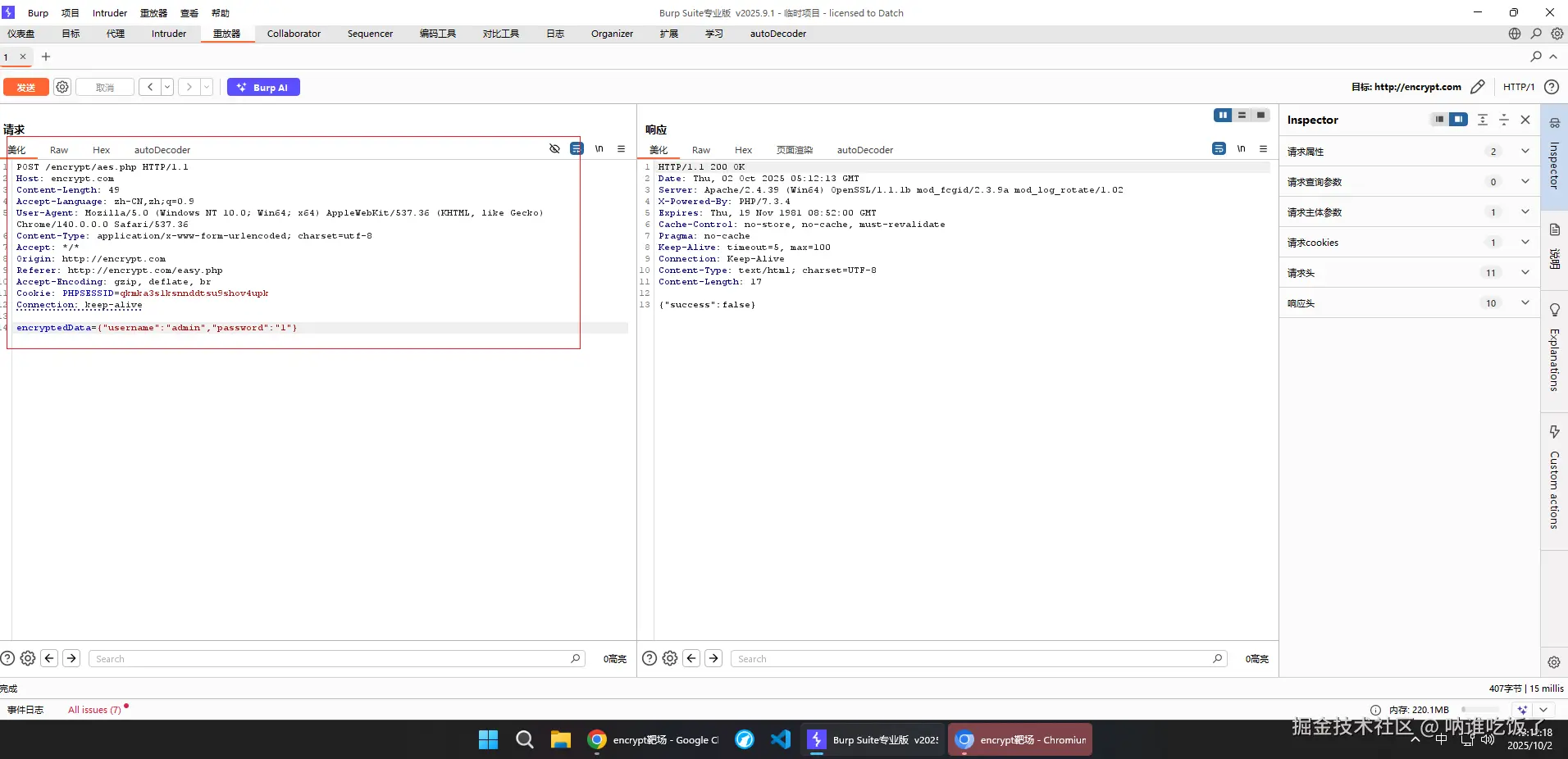Open the request editor hamburger menu

click(x=622, y=148)
